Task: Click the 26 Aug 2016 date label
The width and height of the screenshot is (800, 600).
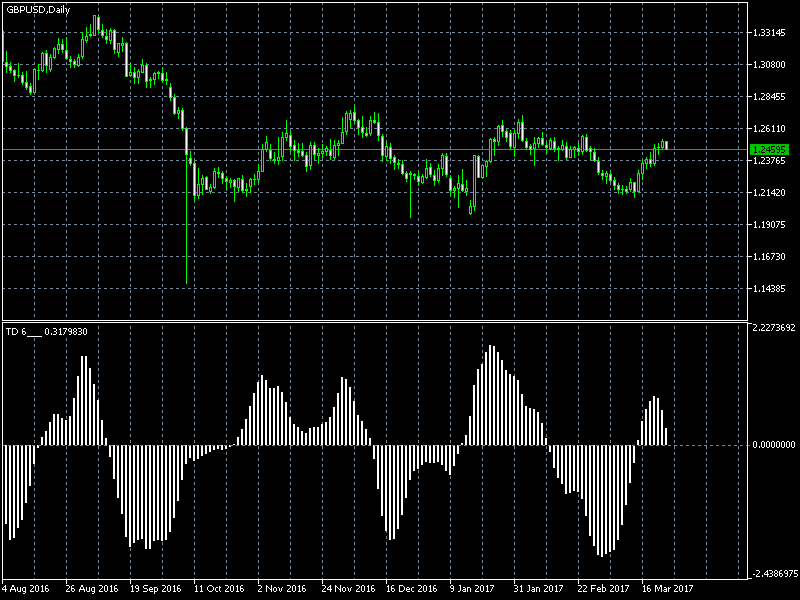Action: pos(92,589)
